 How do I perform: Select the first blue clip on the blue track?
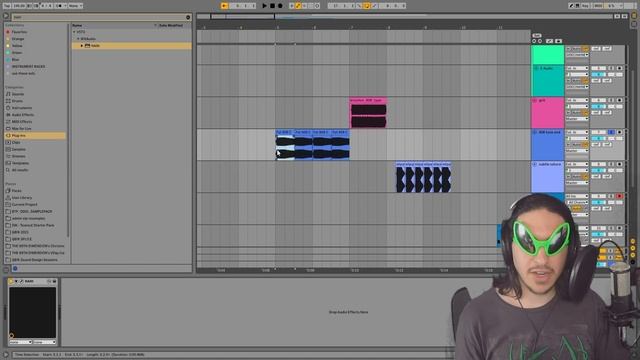[x=285, y=145]
